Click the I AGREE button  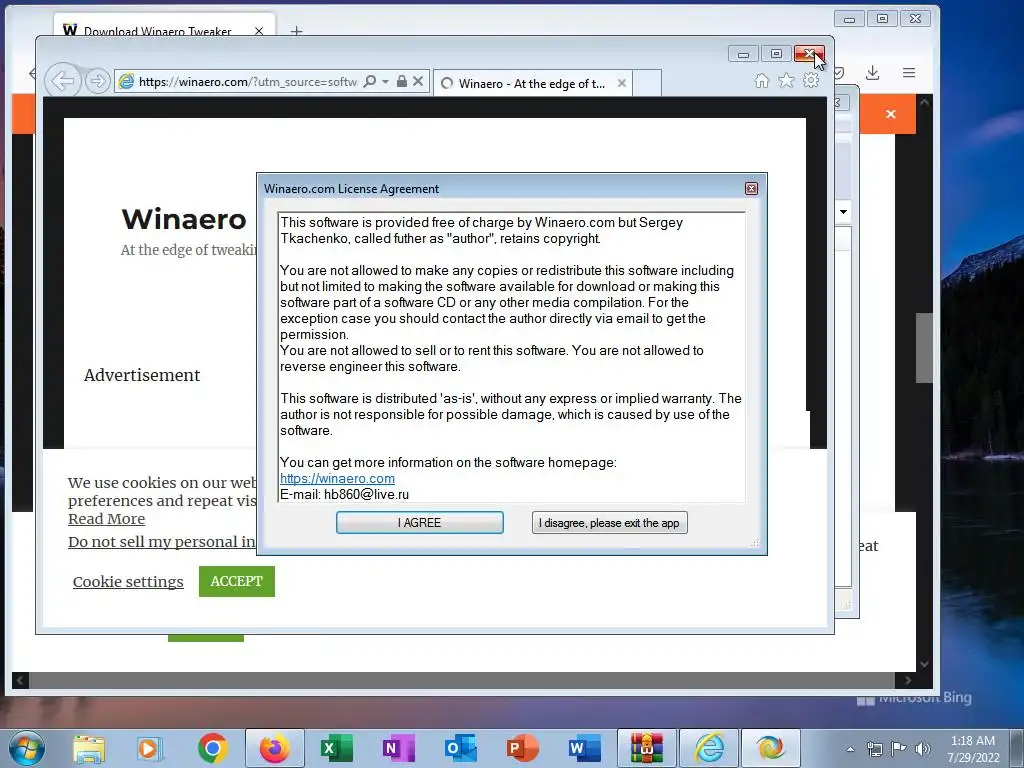coord(419,522)
